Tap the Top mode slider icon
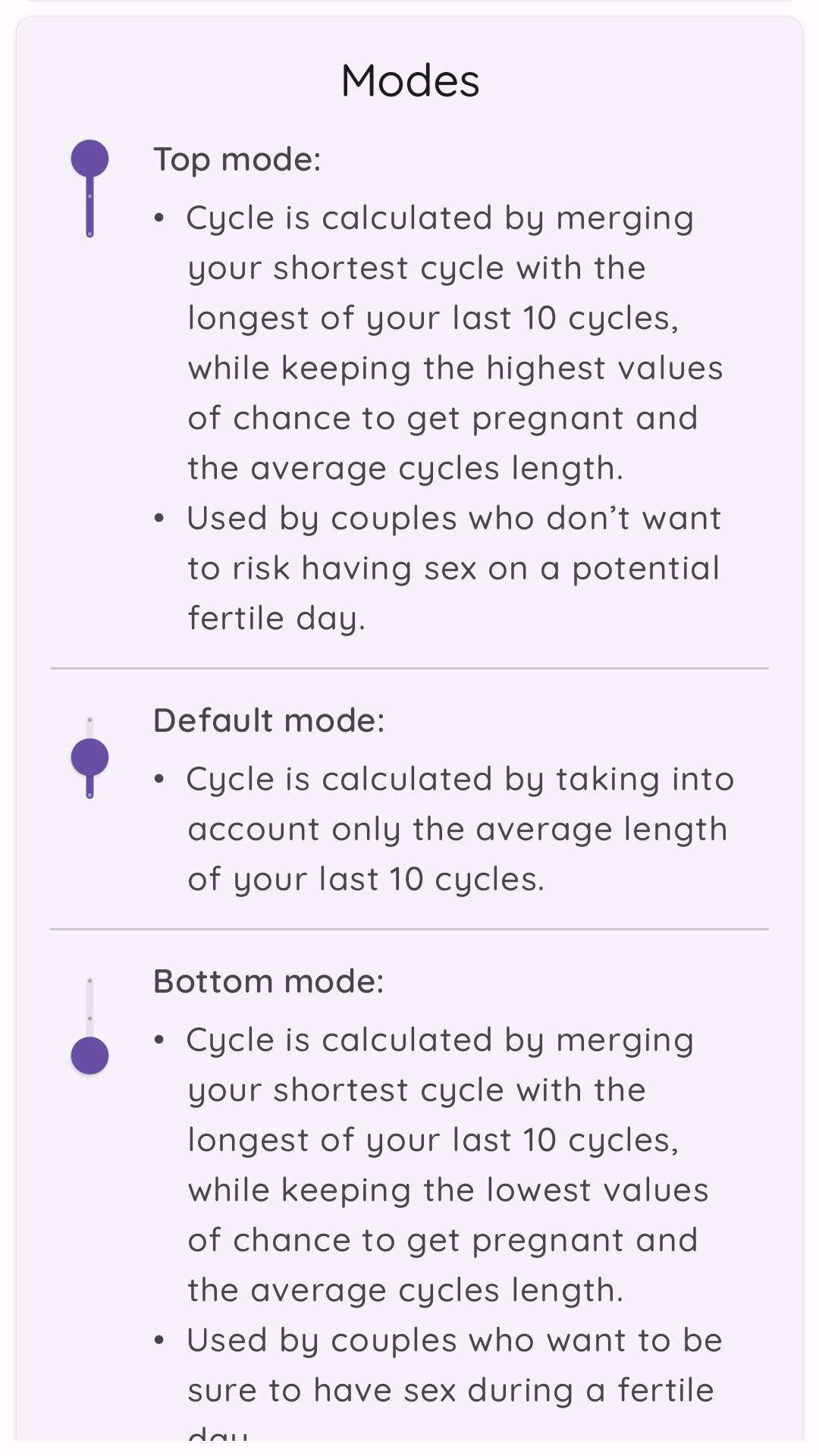 [x=89, y=189]
